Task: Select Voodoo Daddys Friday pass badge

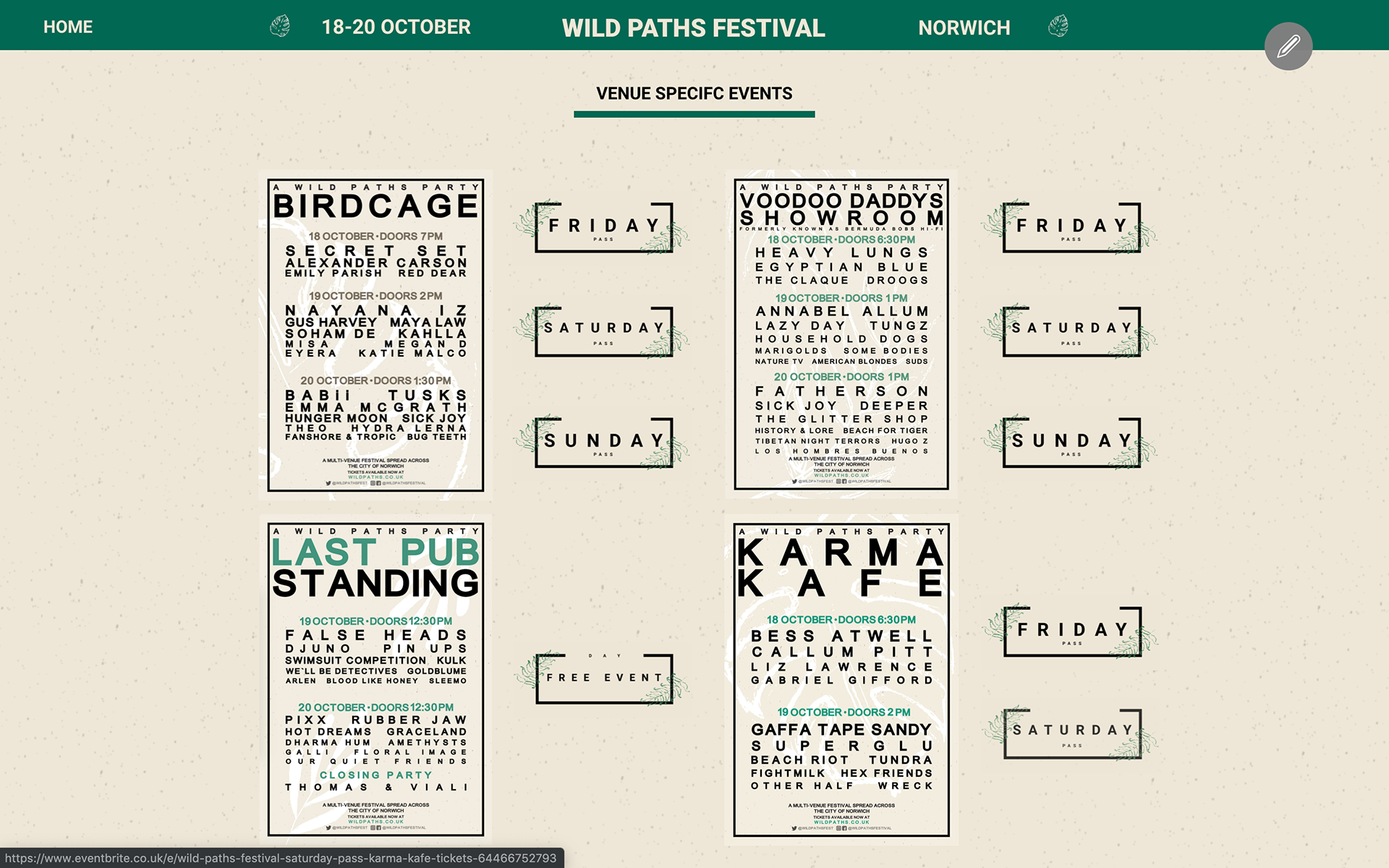Action: 1071,227
